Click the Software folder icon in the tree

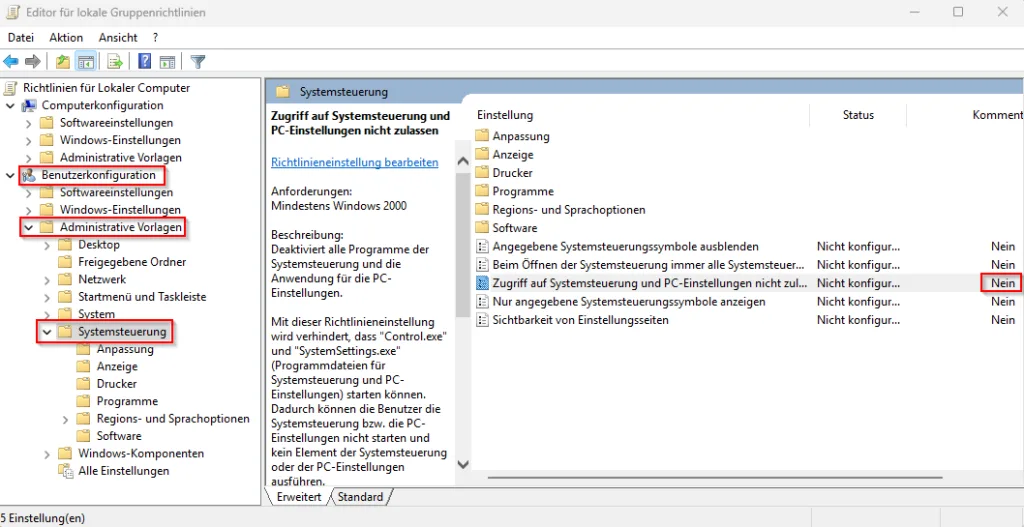[x=84, y=436]
